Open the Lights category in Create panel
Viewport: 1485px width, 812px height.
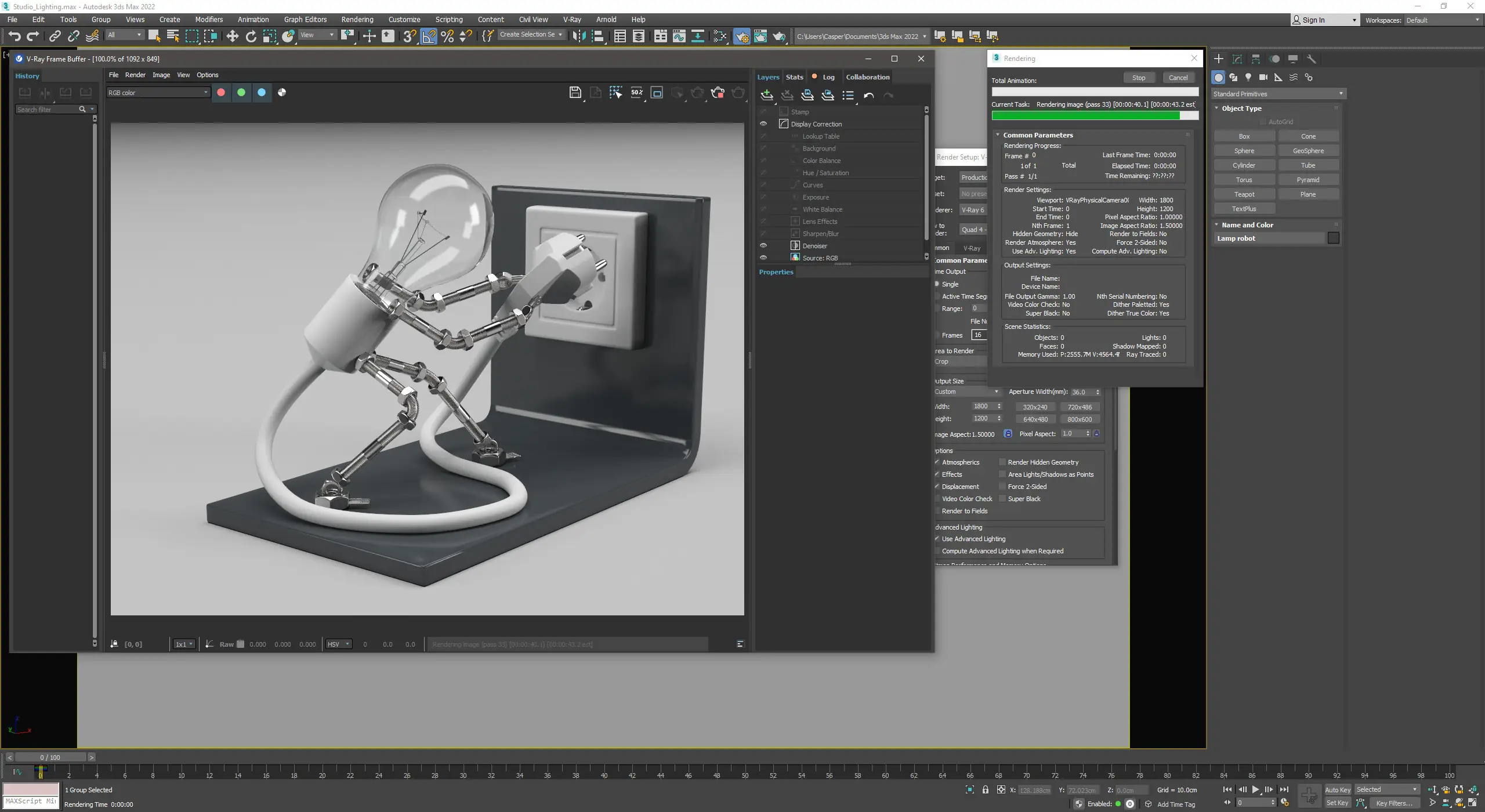1248,77
